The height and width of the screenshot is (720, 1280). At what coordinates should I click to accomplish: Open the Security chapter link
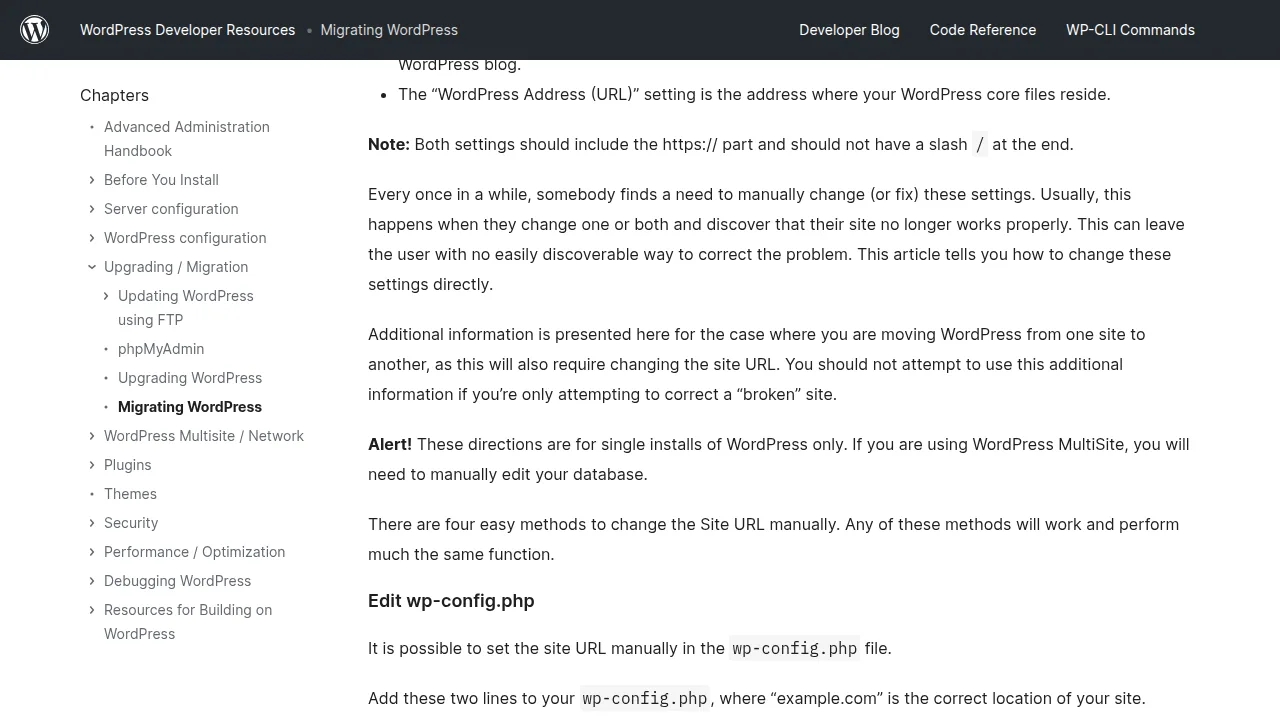click(x=131, y=523)
